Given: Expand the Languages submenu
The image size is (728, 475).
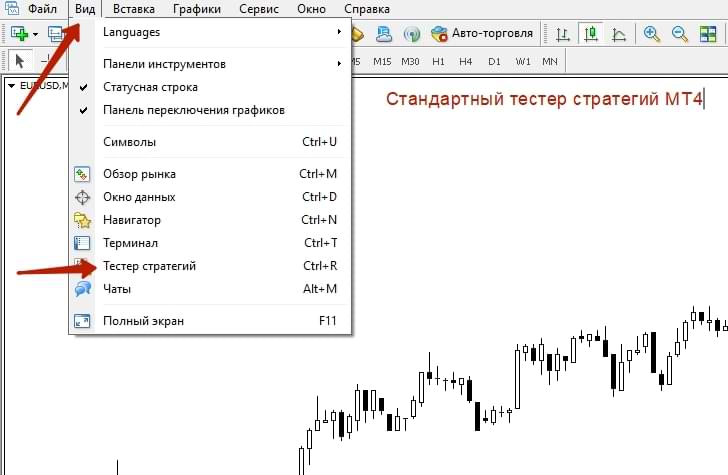Looking at the screenshot, I should (x=210, y=32).
